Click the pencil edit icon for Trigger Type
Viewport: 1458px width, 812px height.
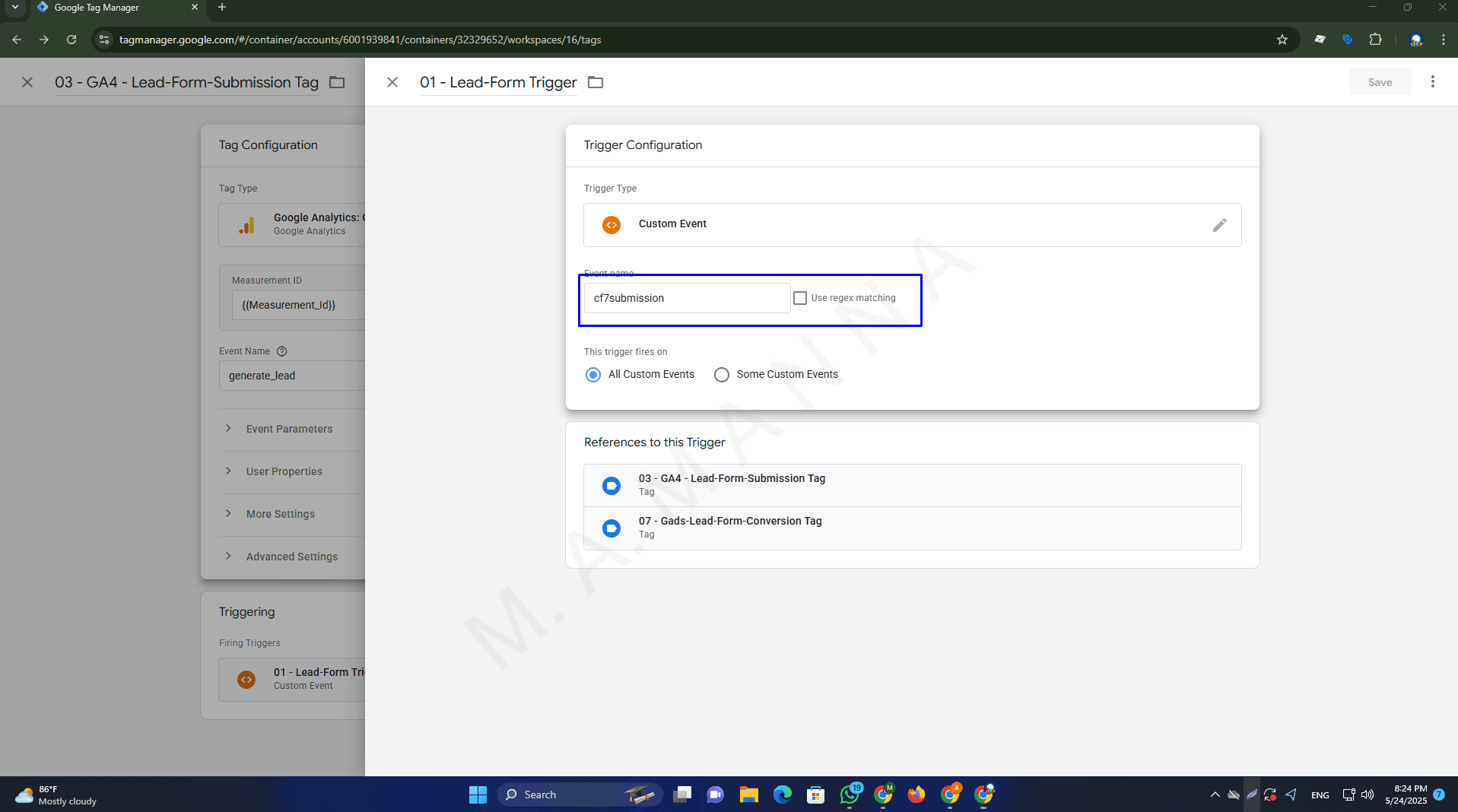1219,225
